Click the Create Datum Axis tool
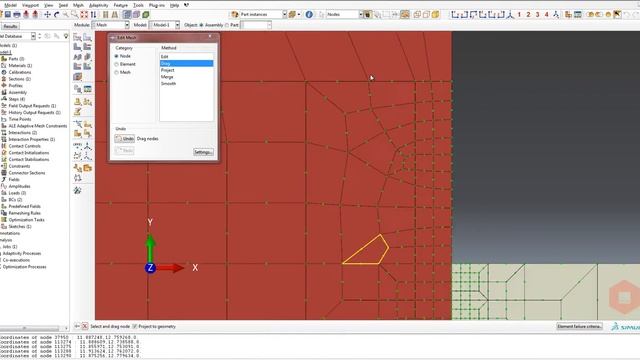The width and height of the screenshot is (640, 360). point(87,146)
